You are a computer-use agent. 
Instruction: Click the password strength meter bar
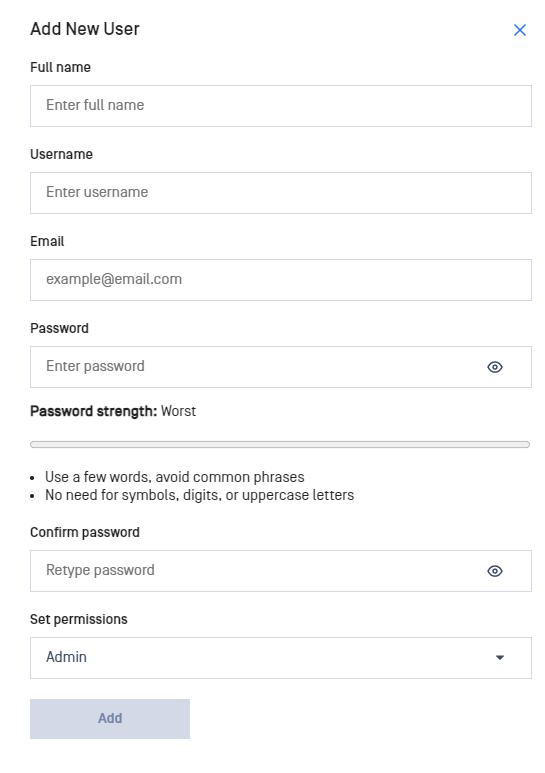(280, 445)
